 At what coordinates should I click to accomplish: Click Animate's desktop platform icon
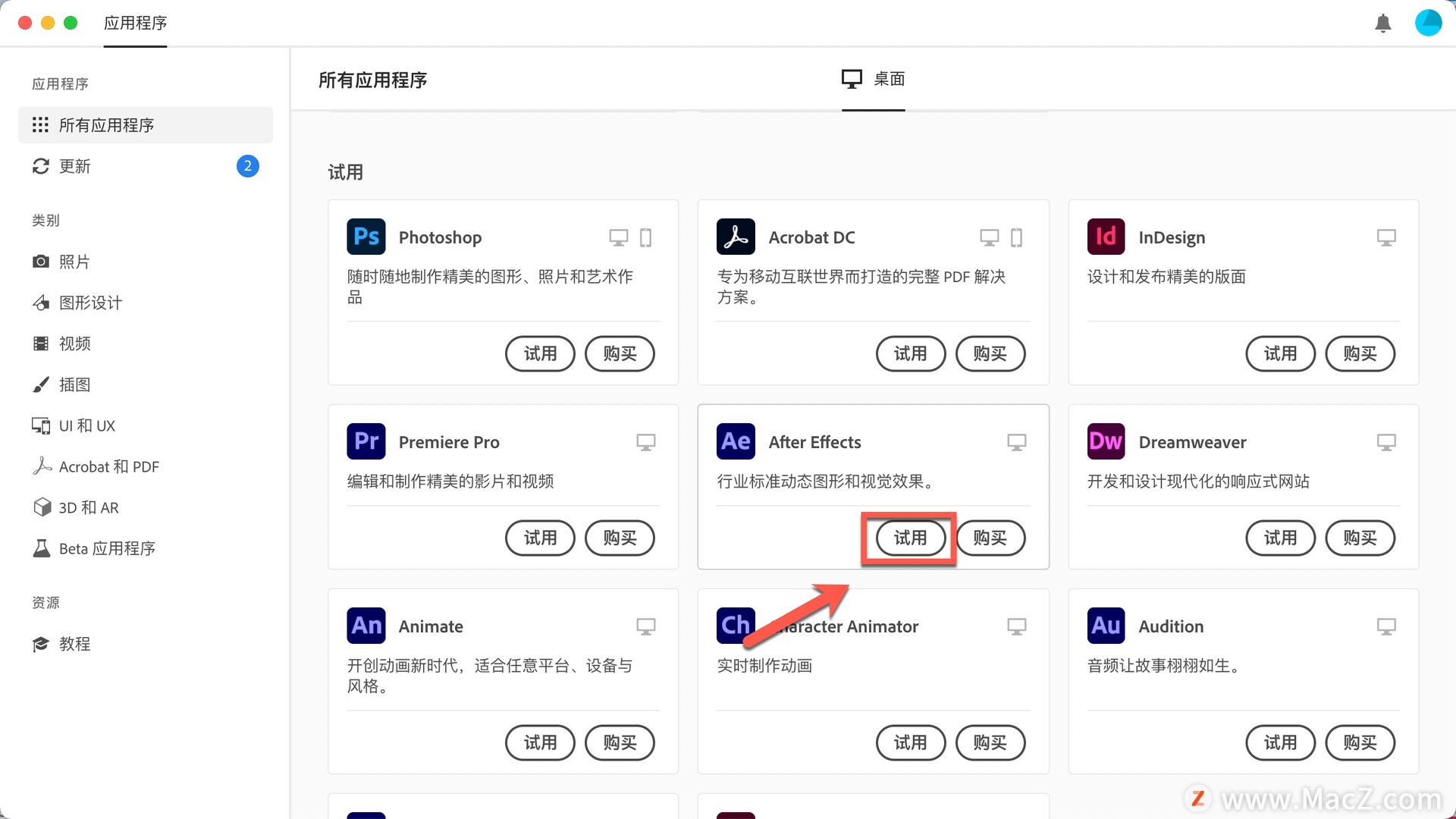click(x=645, y=627)
